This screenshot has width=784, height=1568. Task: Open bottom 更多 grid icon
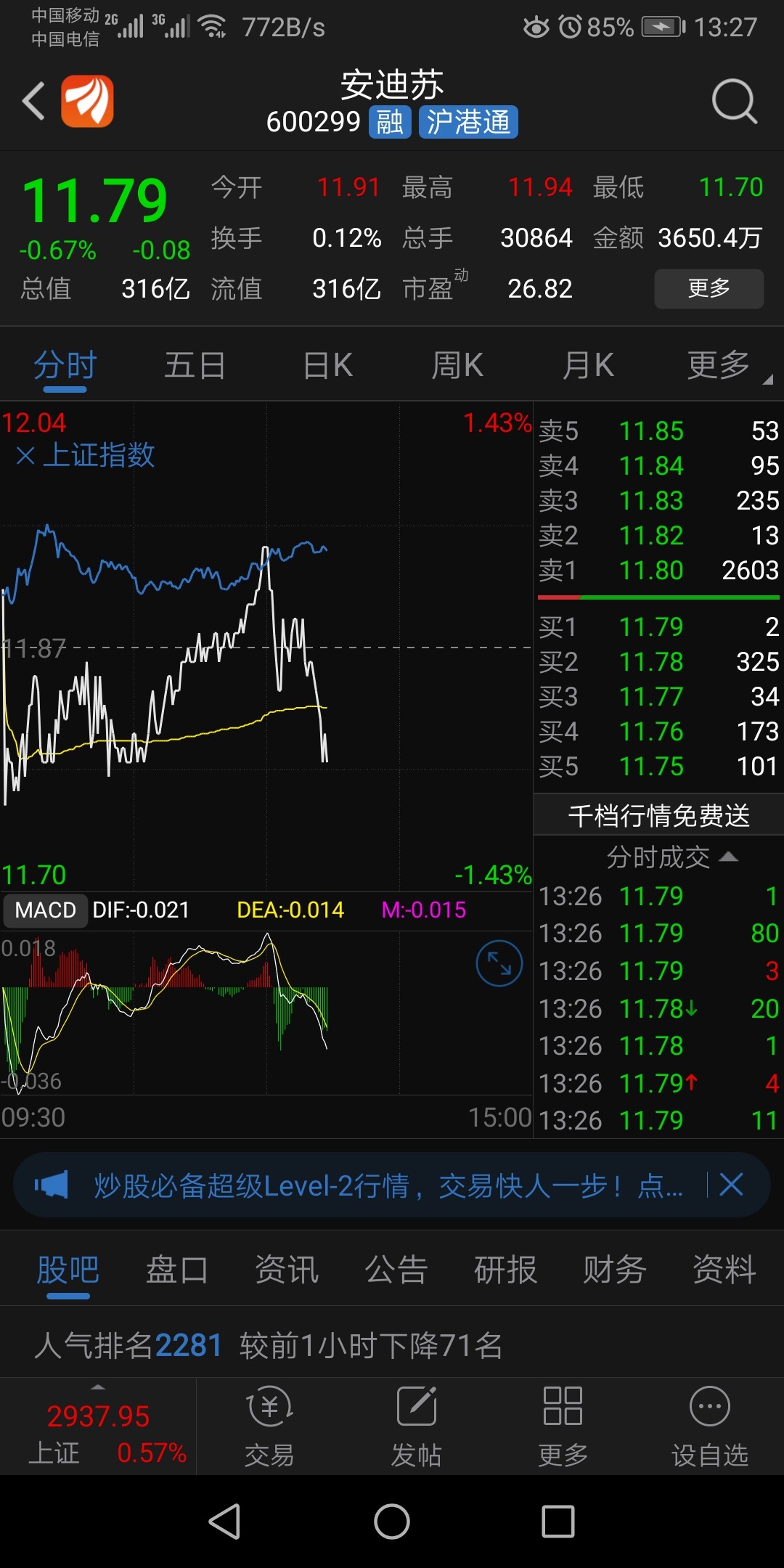point(563,1427)
